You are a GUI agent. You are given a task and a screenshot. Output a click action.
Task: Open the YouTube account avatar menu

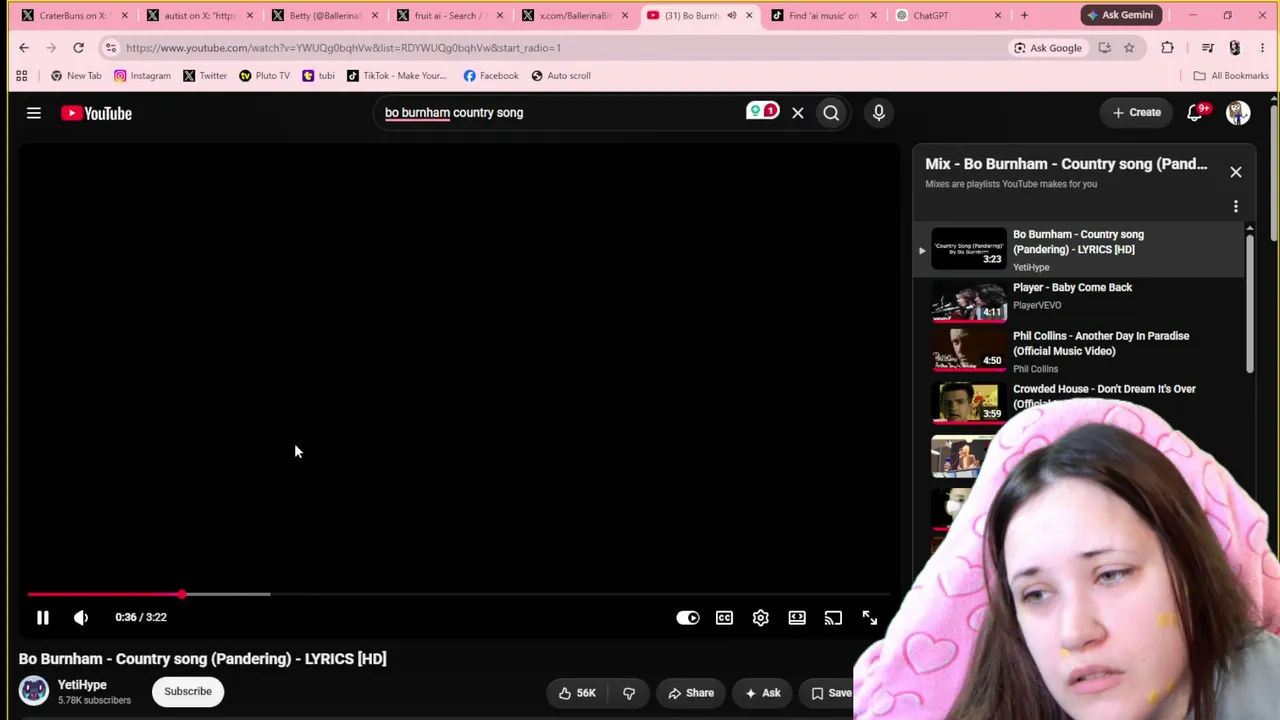[1238, 113]
